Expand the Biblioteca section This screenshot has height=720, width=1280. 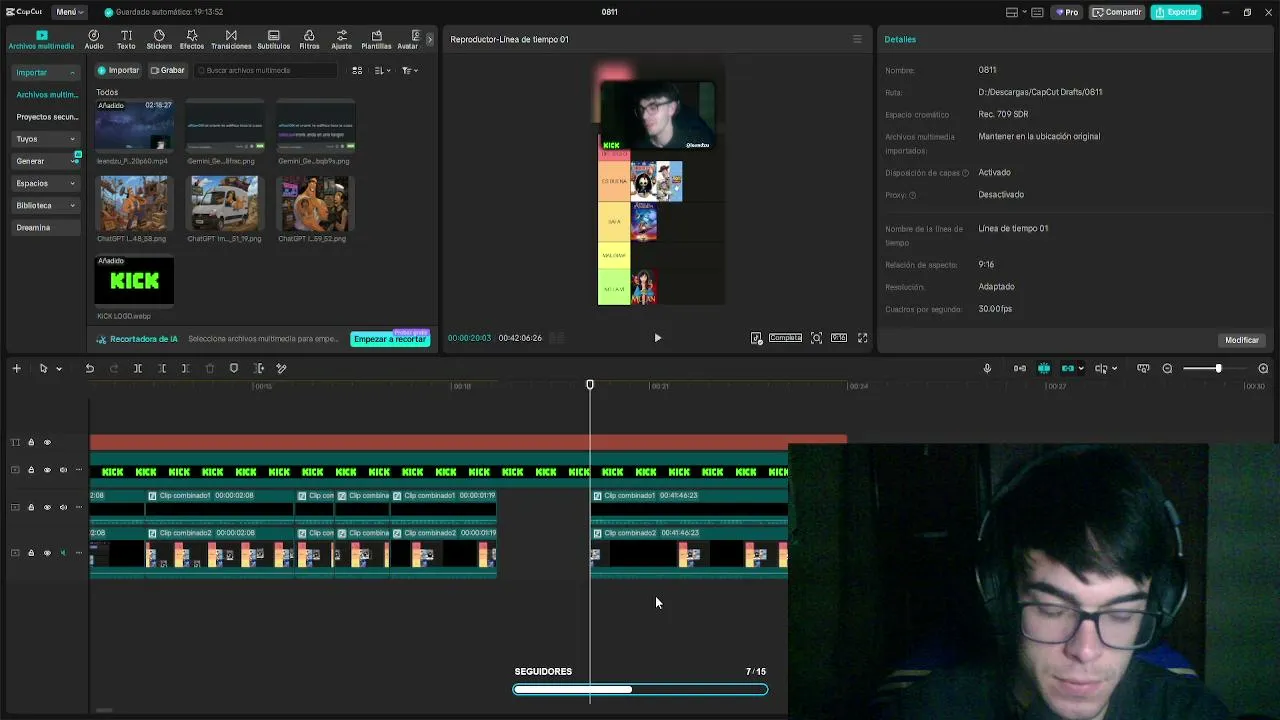tap(46, 205)
